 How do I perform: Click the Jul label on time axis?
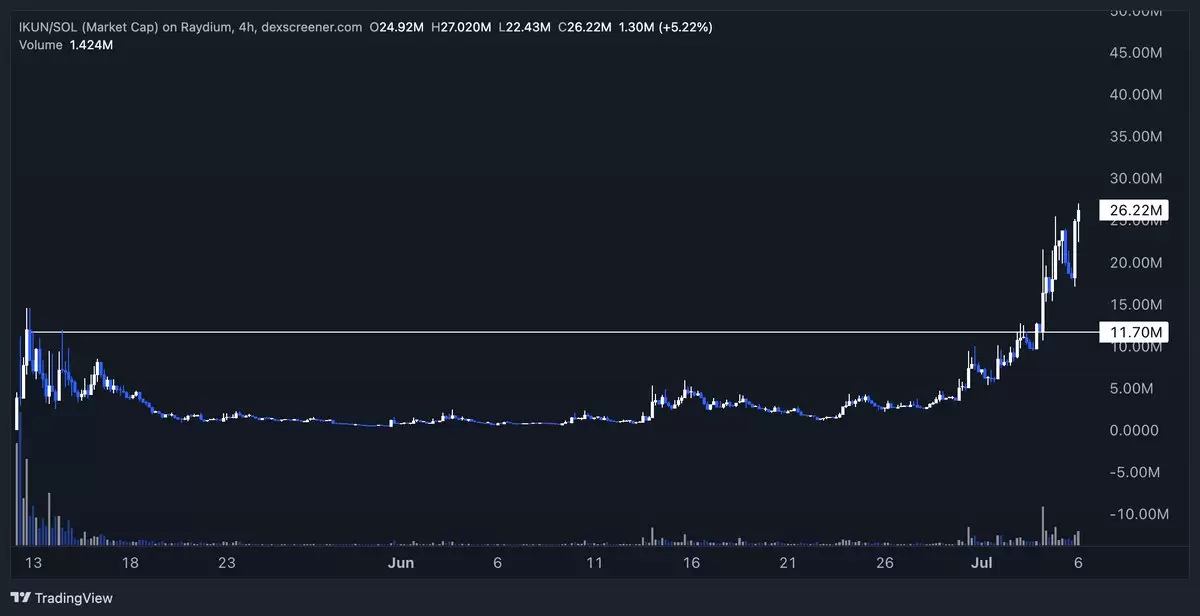[981, 563]
